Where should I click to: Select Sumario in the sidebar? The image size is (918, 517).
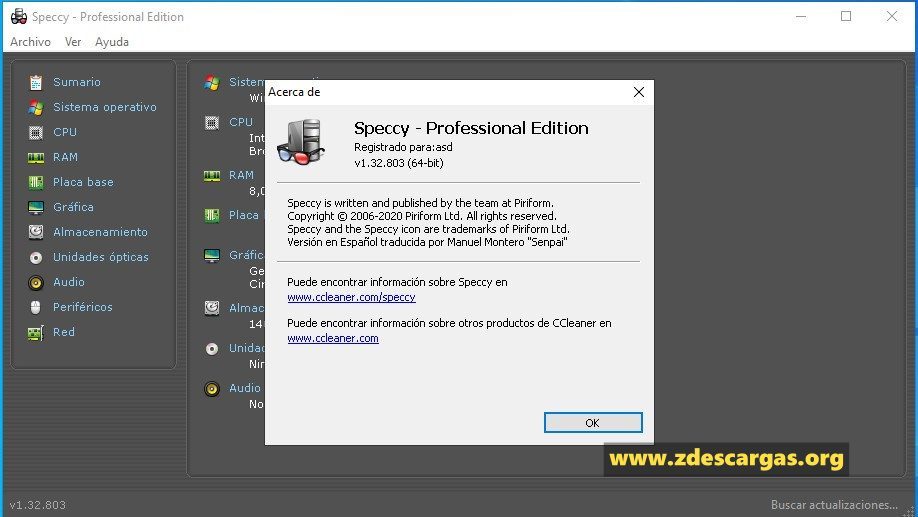[77, 82]
